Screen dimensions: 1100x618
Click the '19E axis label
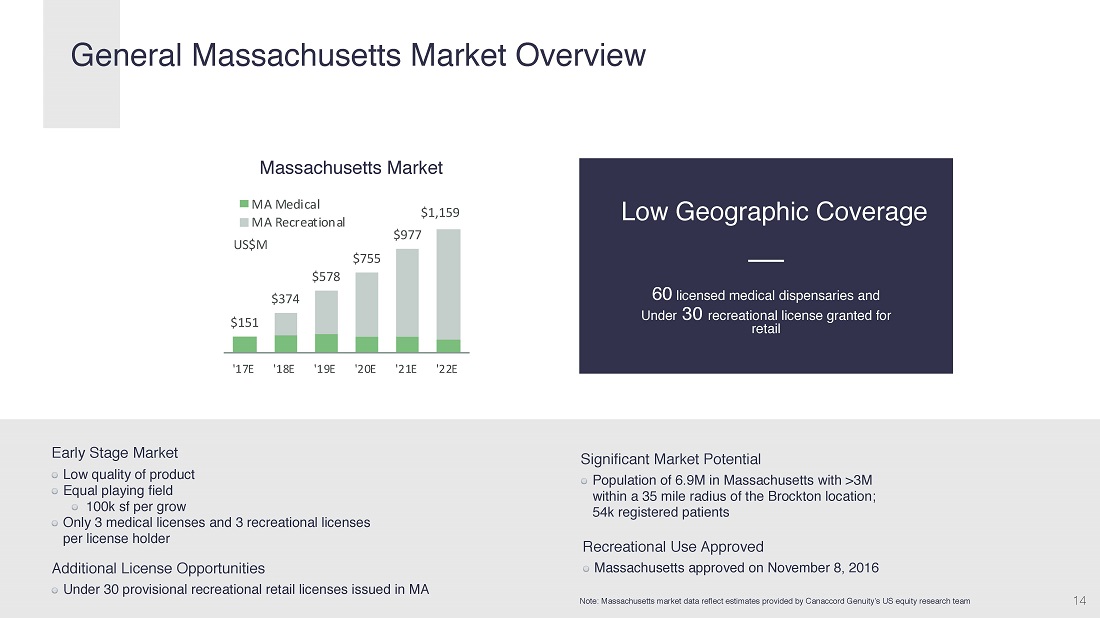tap(325, 369)
